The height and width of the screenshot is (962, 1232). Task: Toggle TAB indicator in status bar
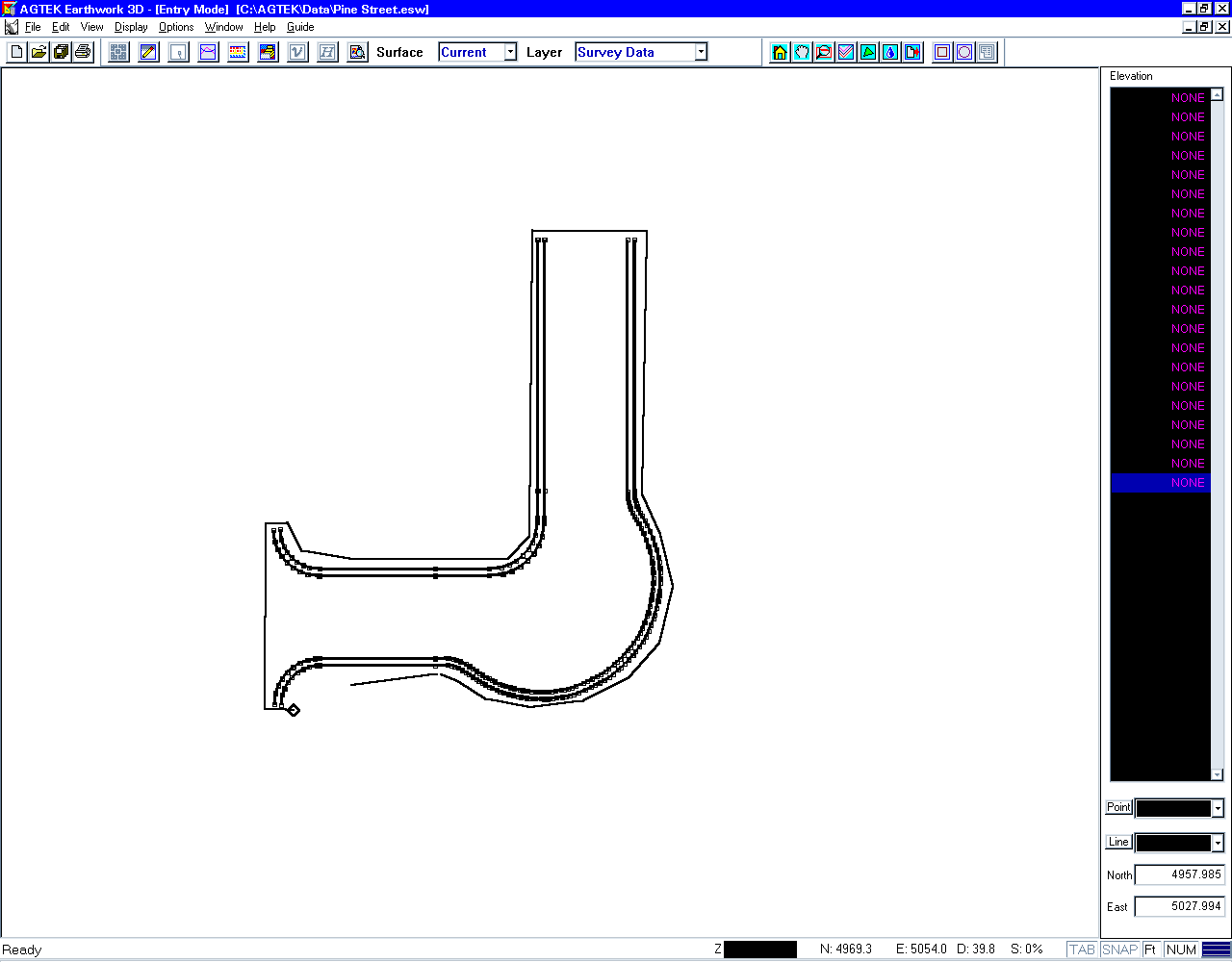[x=1082, y=949]
